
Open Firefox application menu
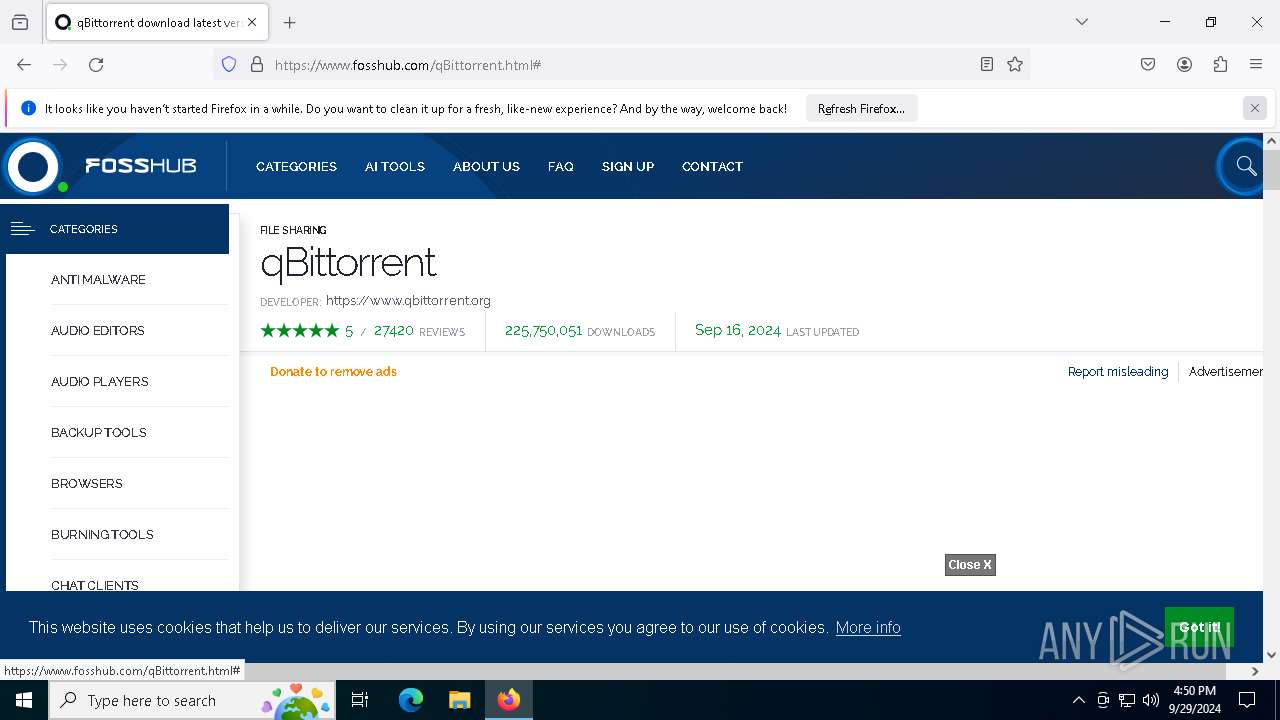click(1256, 65)
